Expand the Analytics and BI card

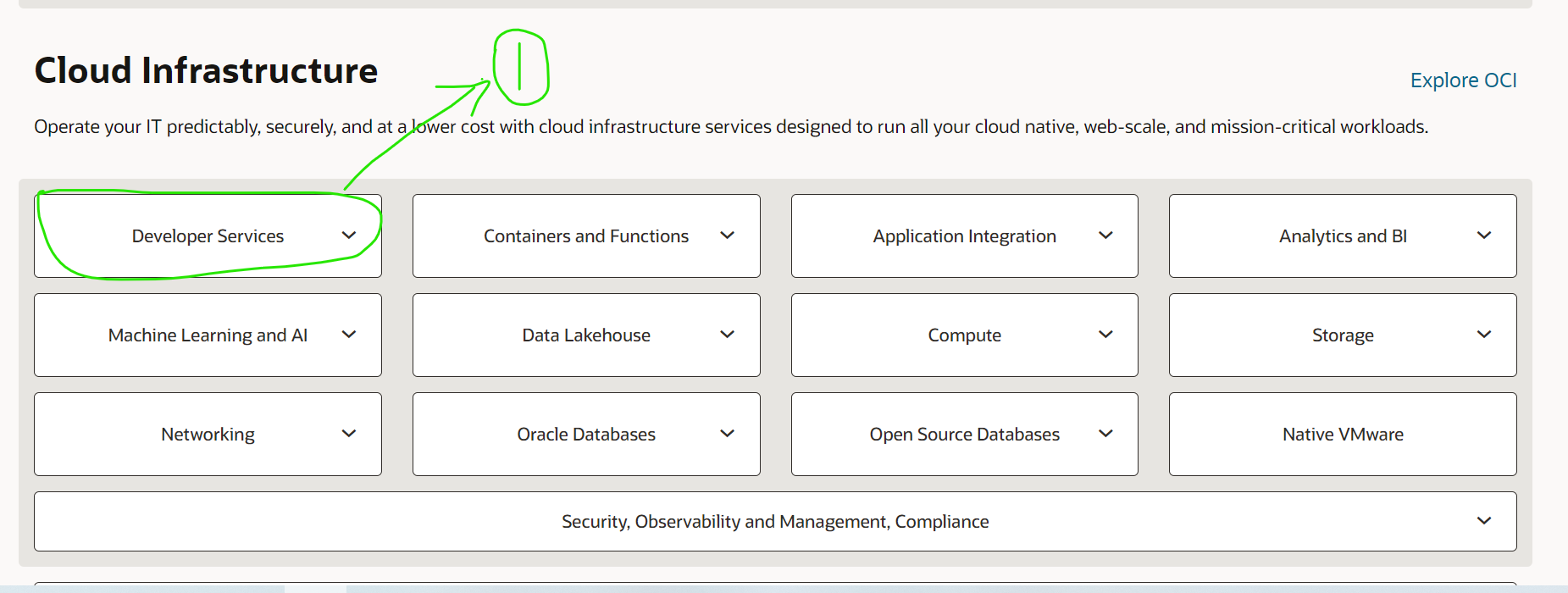click(1343, 236)
